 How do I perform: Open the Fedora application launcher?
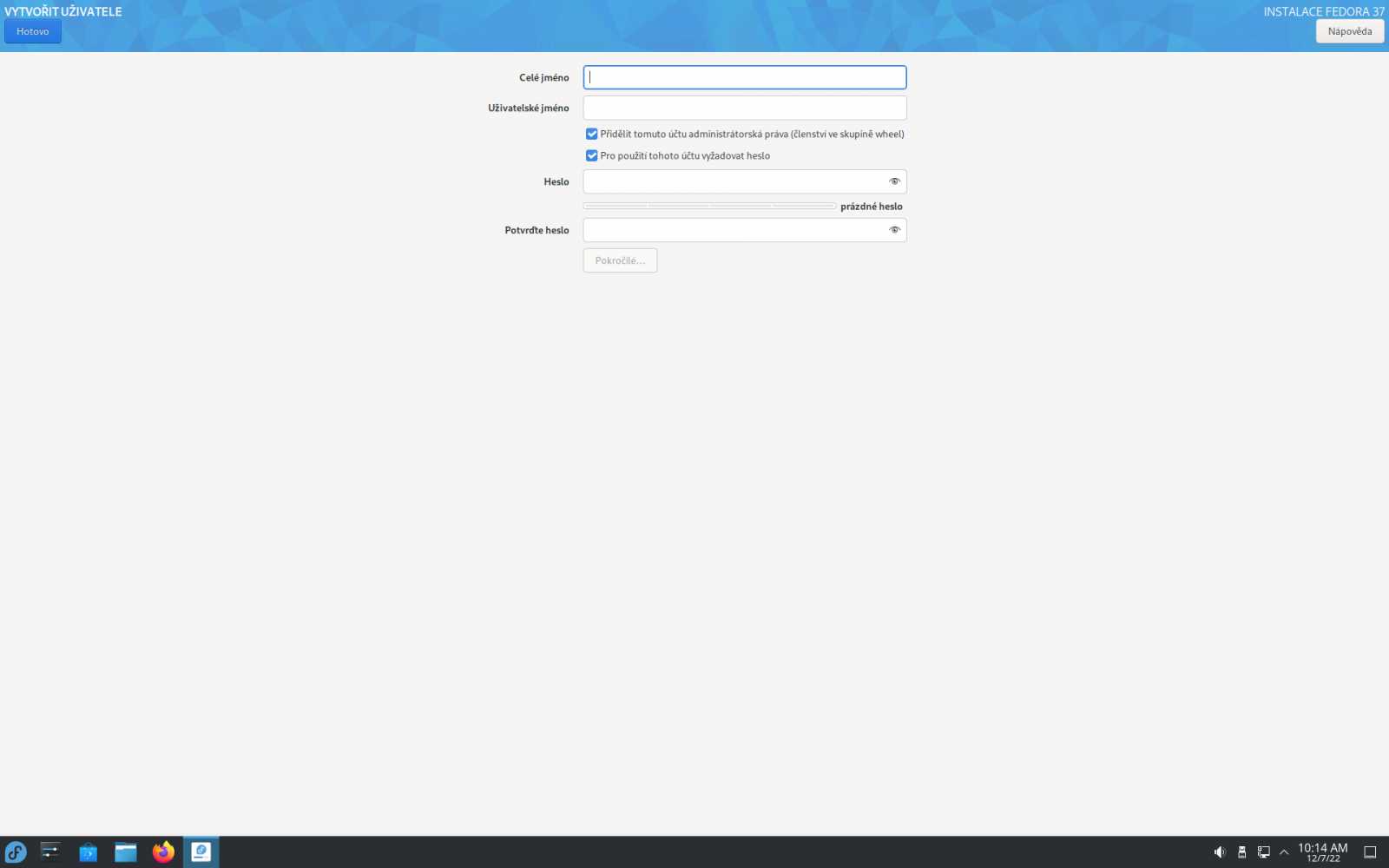(16, 852)
